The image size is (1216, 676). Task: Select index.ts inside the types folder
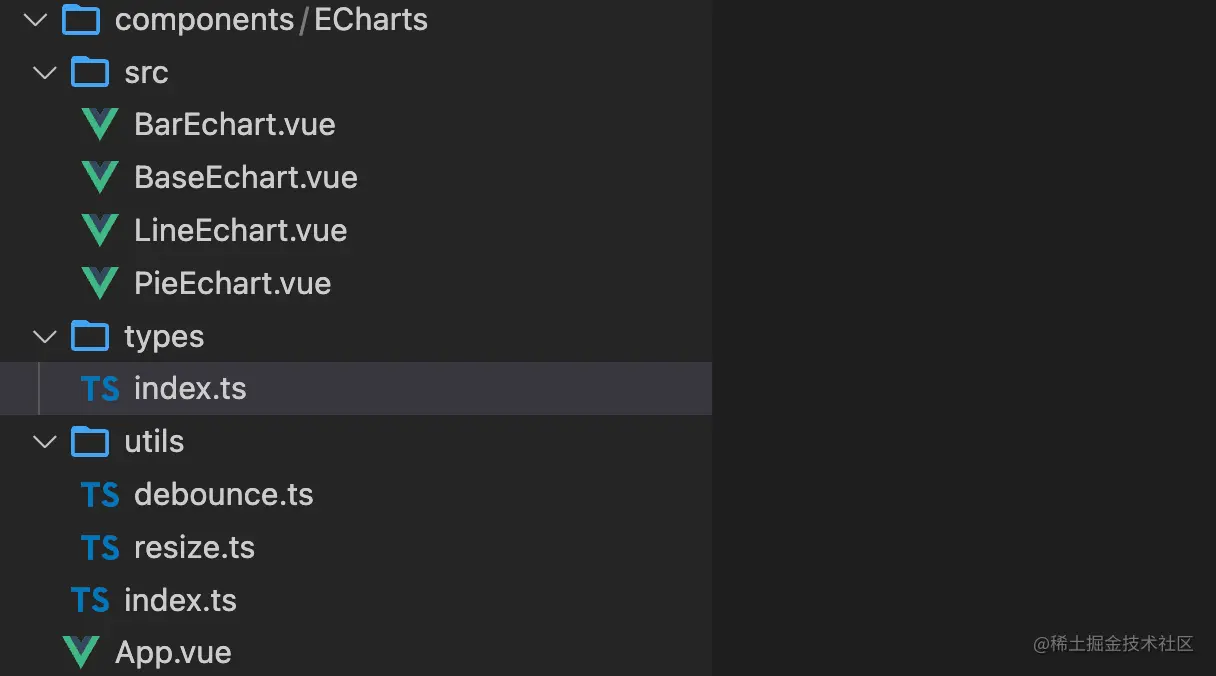tap(190, 389)
